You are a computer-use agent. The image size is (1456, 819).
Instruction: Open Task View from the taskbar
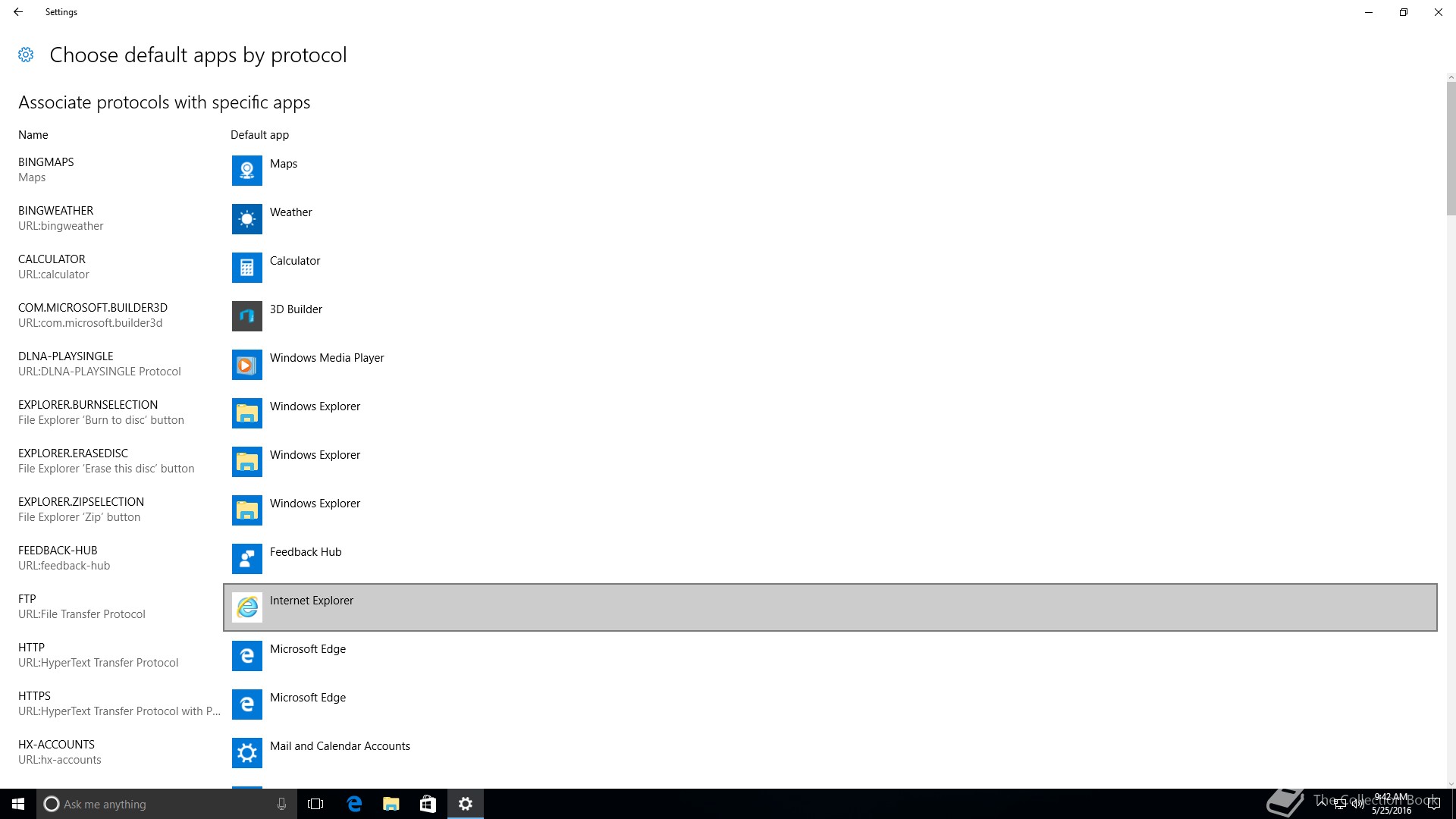[315, 804]
